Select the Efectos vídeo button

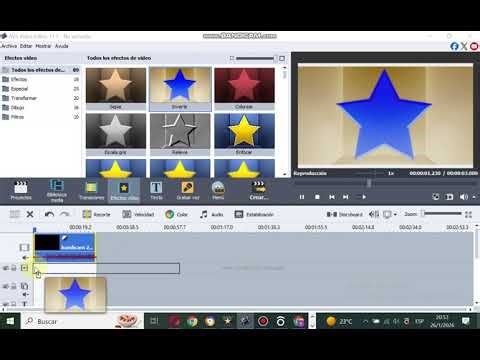[x=124, y=190]
